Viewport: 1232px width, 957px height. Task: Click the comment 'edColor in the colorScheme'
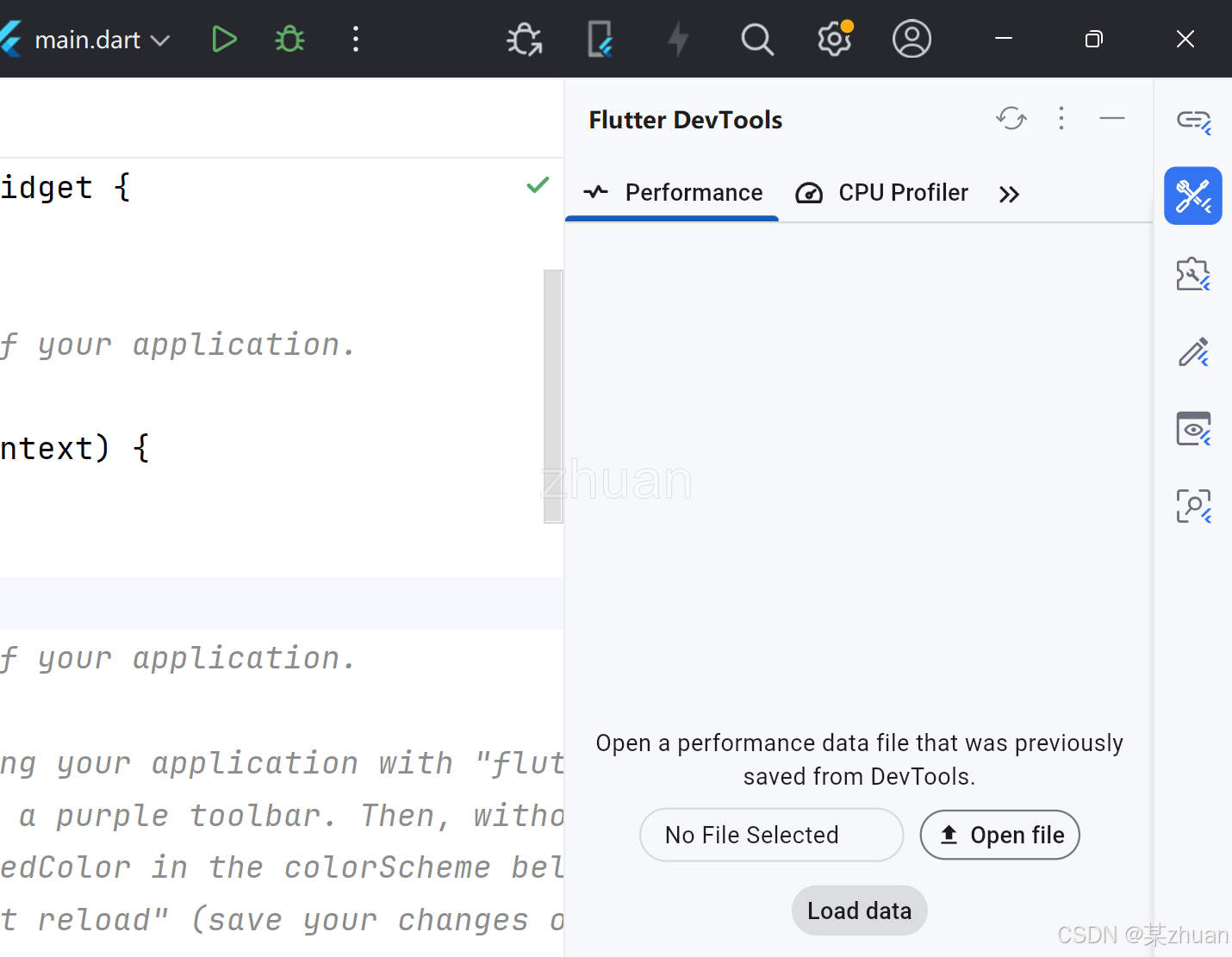pos(282,867)
